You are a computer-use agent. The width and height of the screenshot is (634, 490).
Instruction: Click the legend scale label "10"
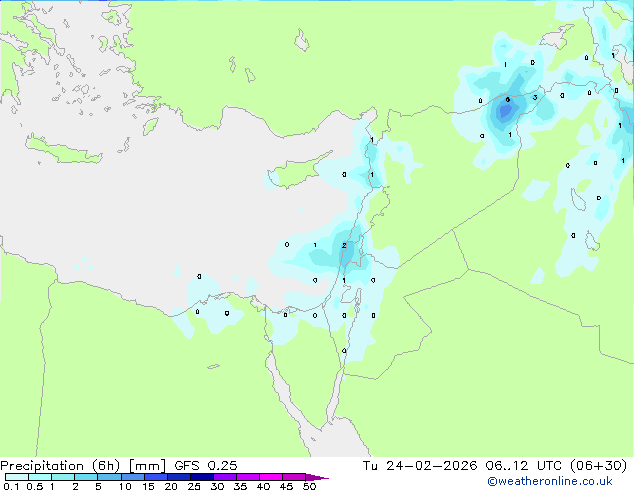125,486
